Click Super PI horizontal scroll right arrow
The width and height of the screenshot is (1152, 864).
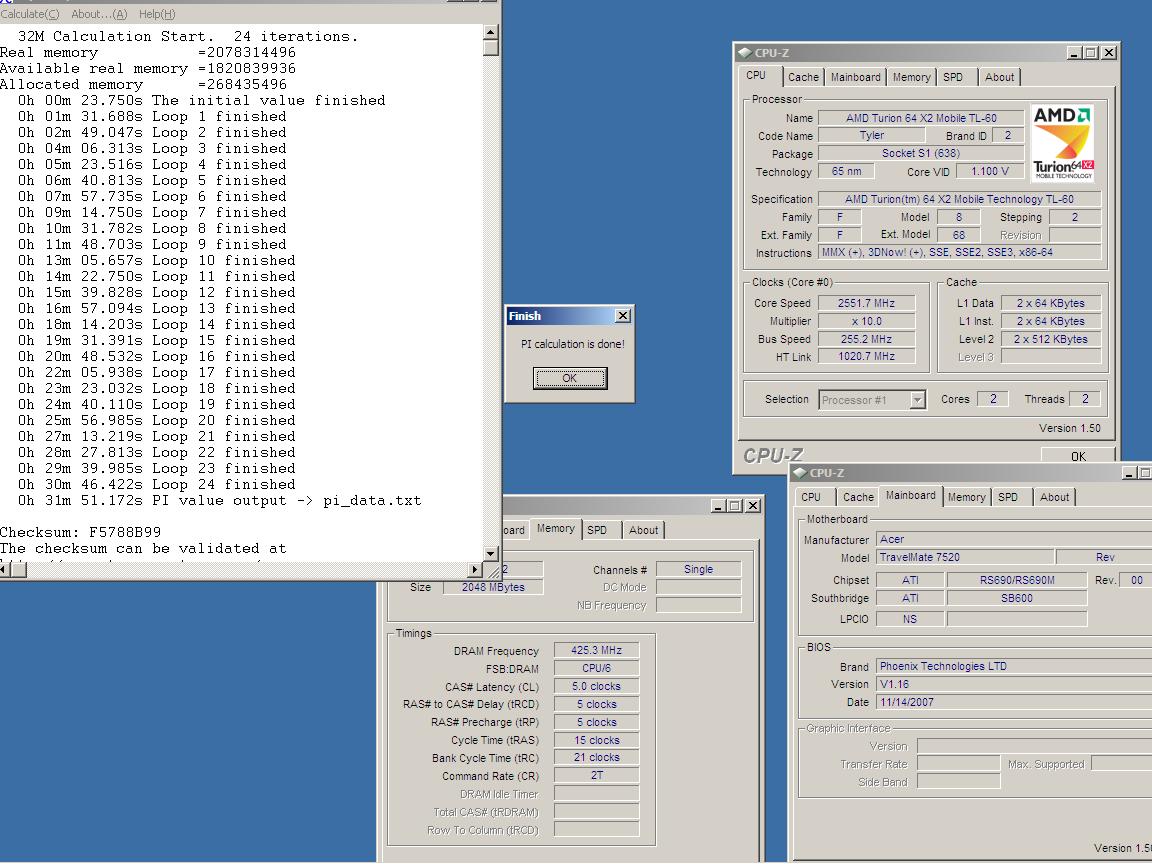(x=475, y=569)
